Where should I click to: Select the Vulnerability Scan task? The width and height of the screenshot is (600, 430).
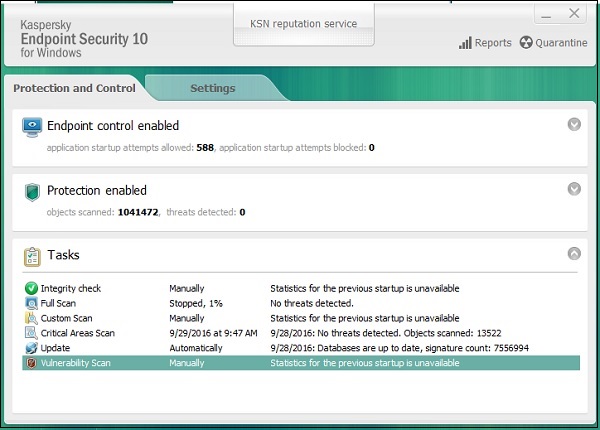(x=301, y=363)
